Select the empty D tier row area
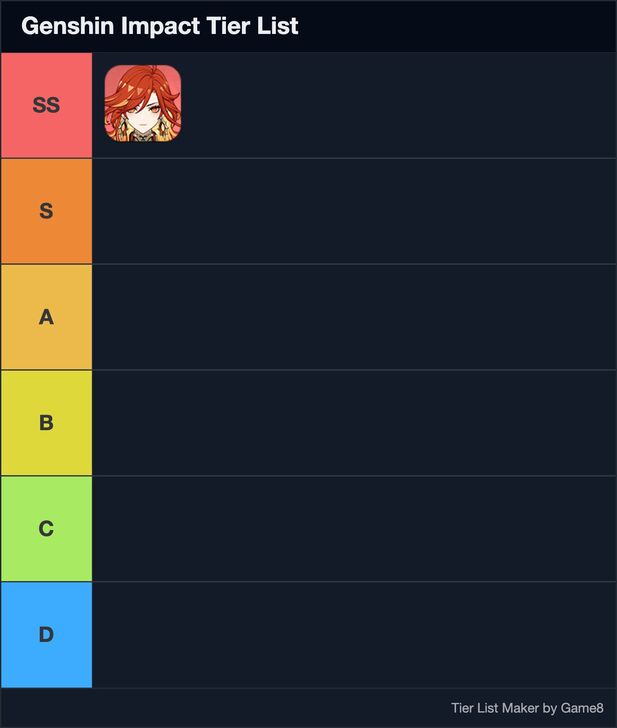The width and height of the screenshot is (617, 728). tap(354, 635)
